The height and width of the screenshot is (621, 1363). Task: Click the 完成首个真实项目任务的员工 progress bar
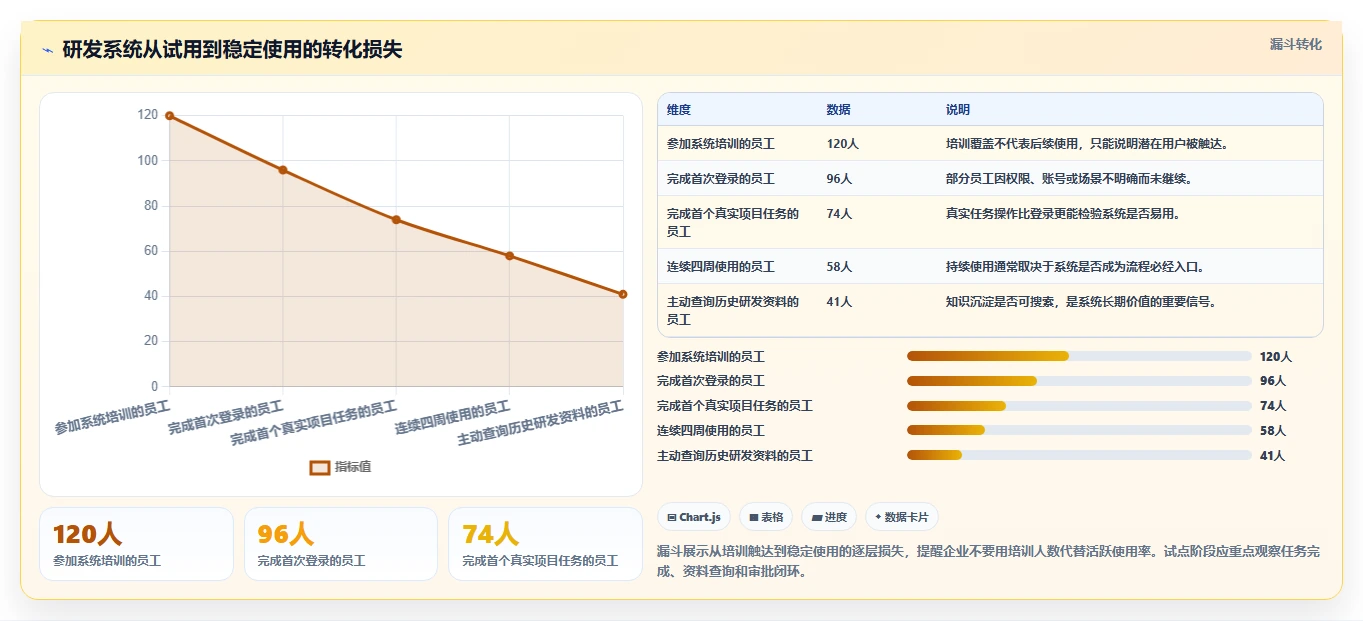[x=1079, y=406]
